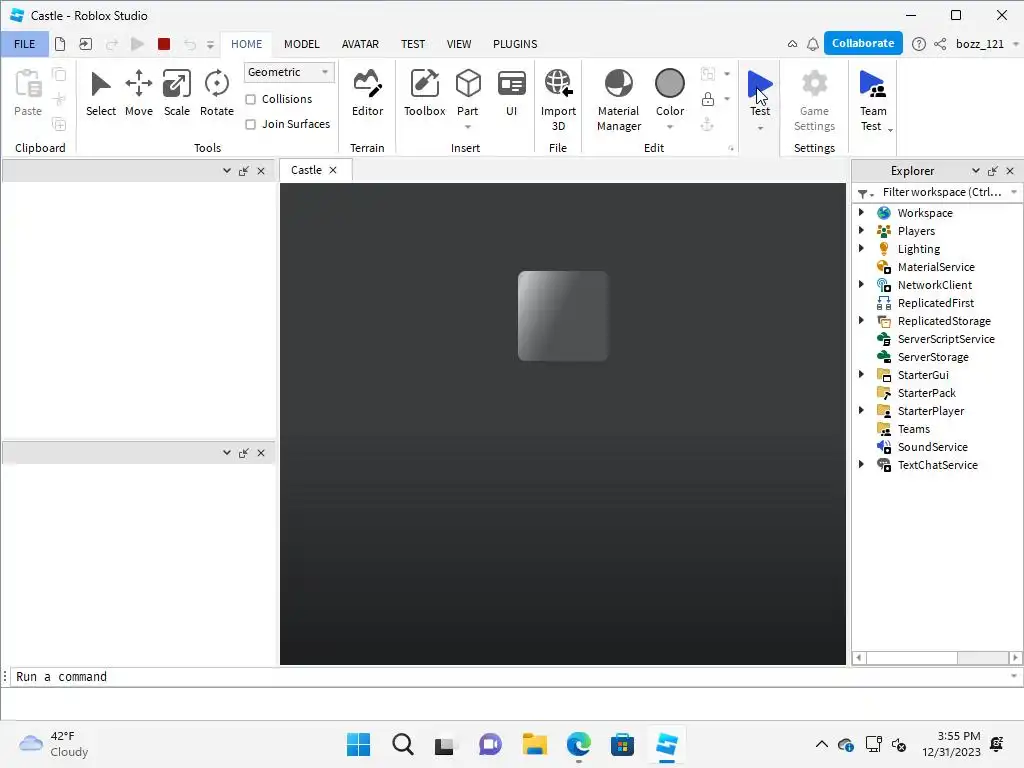Click the lock tool icon
This screenshot has width=1024, height=768.
tap(707, 99)
